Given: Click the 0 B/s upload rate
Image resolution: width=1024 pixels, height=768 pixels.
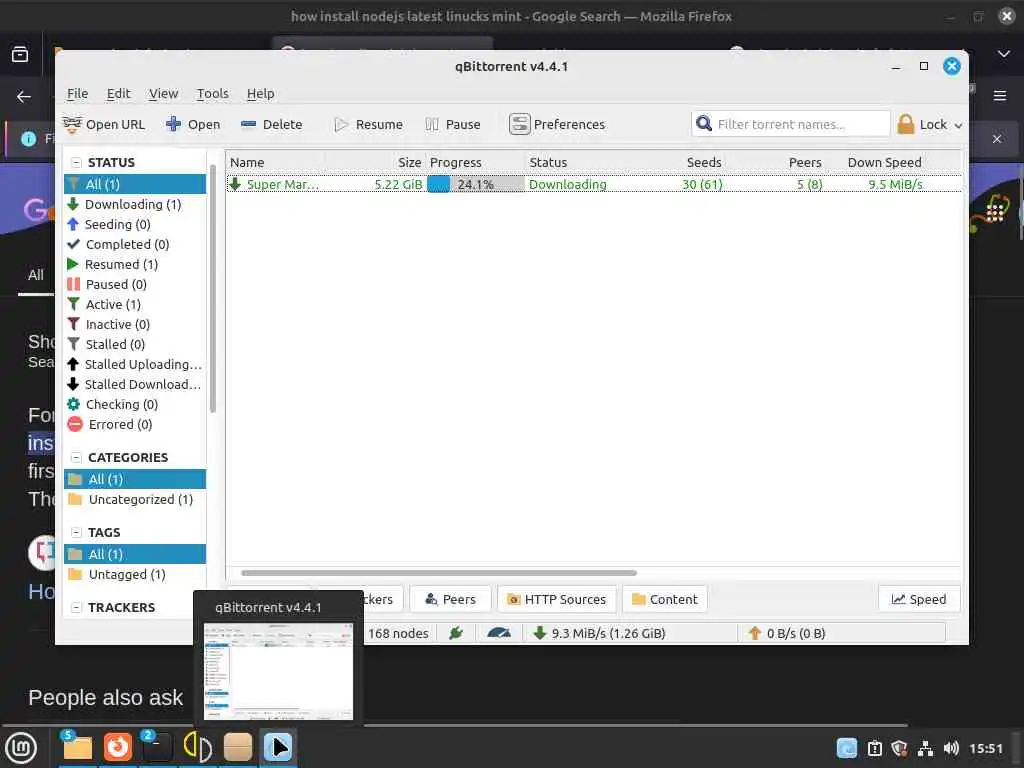Looking at the screenshot, I should (787, 633).
